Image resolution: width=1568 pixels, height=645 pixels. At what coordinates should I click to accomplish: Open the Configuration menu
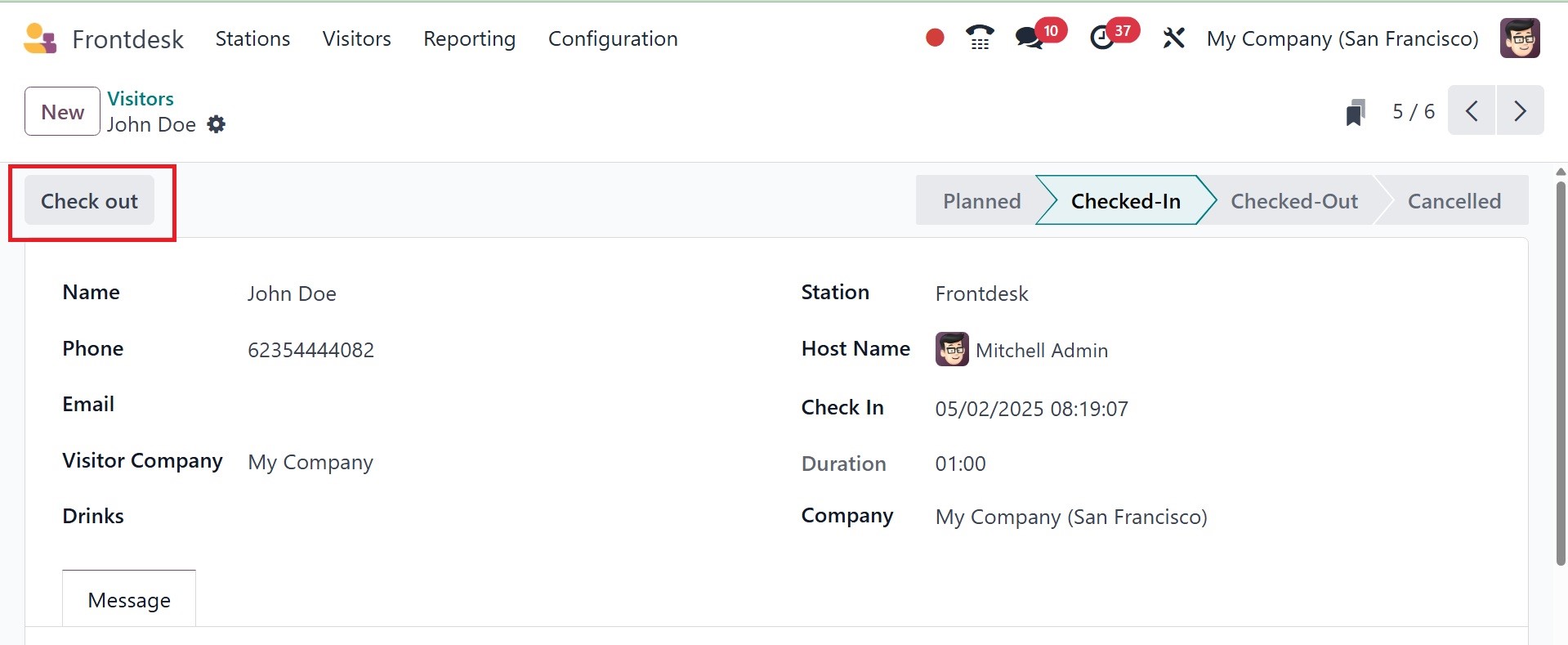coord(613,38)
